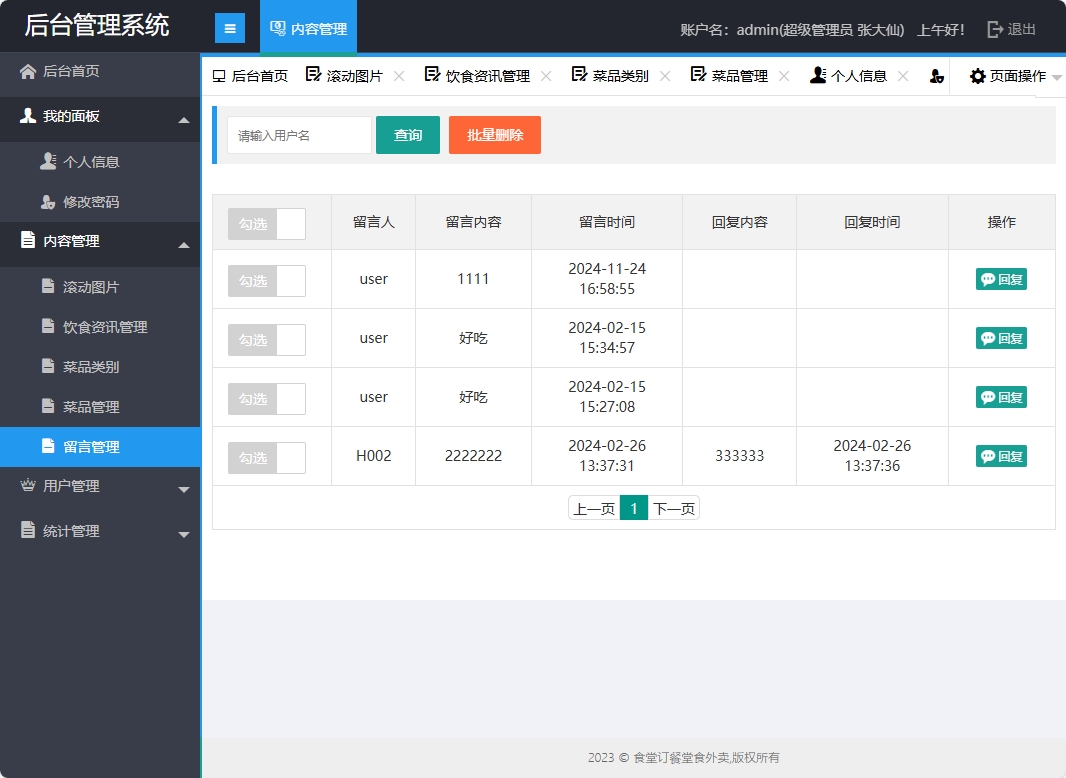This screenshot has width=1066, height=778.
Task: Click the 内容管理 icon in the top bar
Action: click(x=277, y=27)
